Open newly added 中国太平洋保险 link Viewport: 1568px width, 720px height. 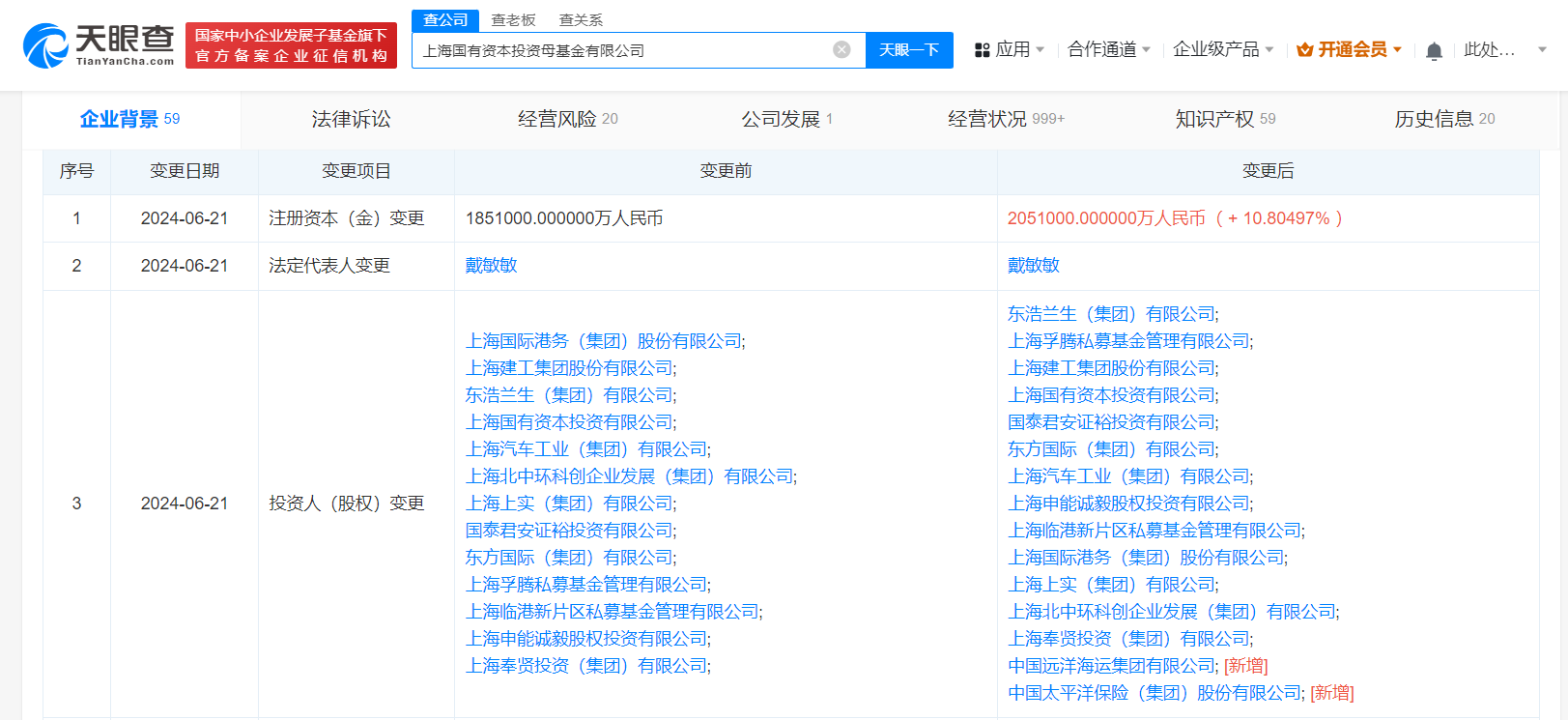click(1155, 693)
